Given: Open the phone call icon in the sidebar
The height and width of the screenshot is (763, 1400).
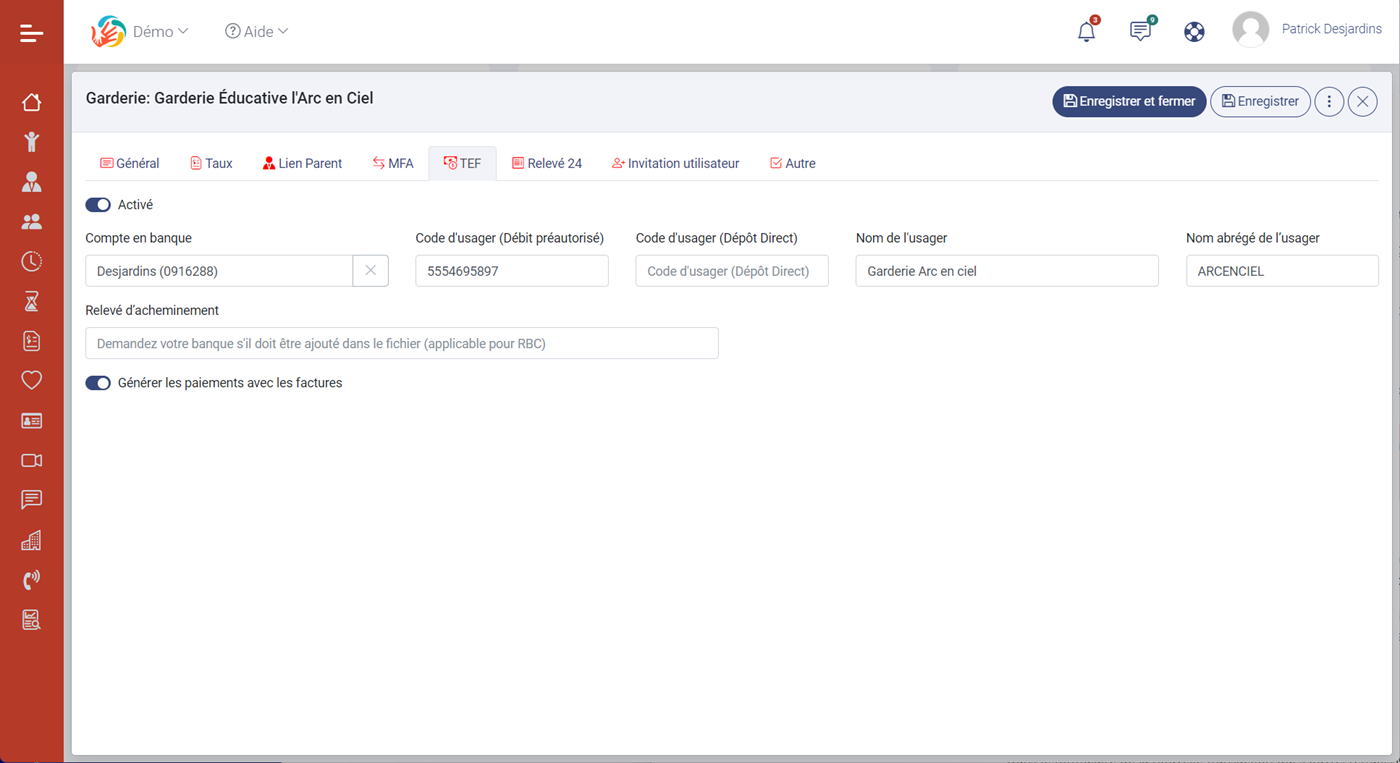Looking at the screenshot, I should (31, 580).
